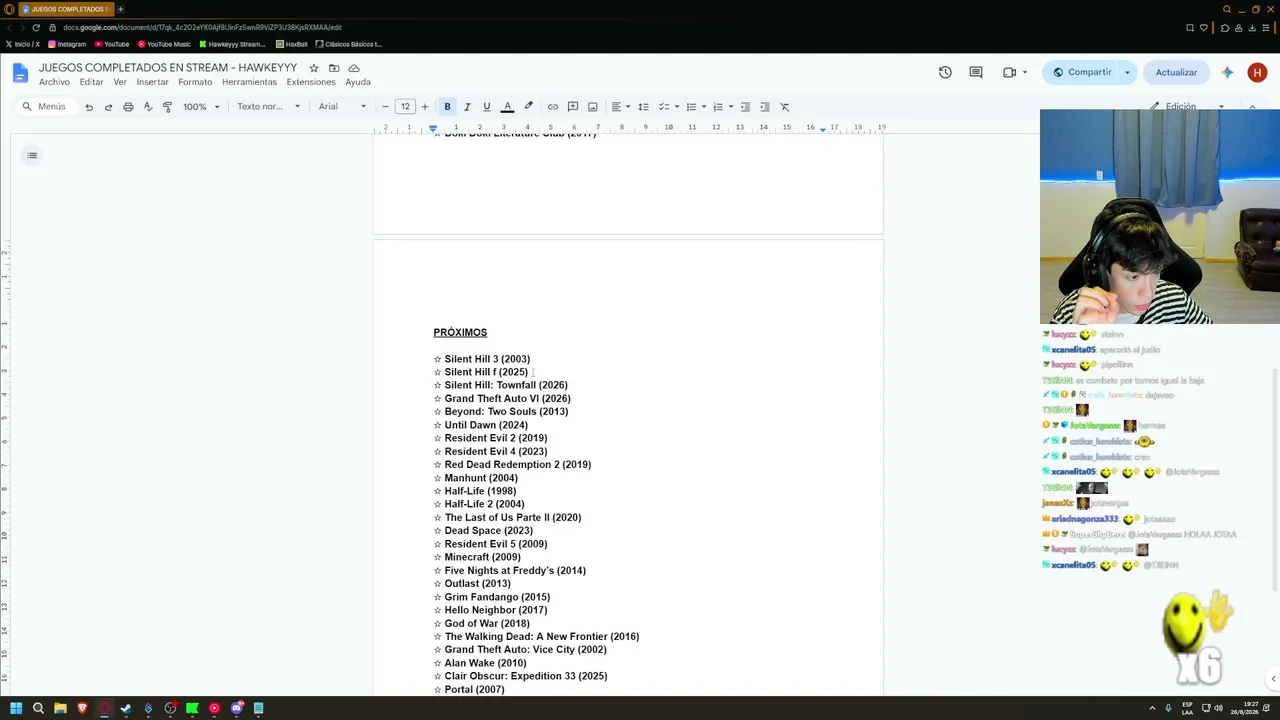1280x720 pixels.
Task: Search the menus box
Action: [45, 107]
